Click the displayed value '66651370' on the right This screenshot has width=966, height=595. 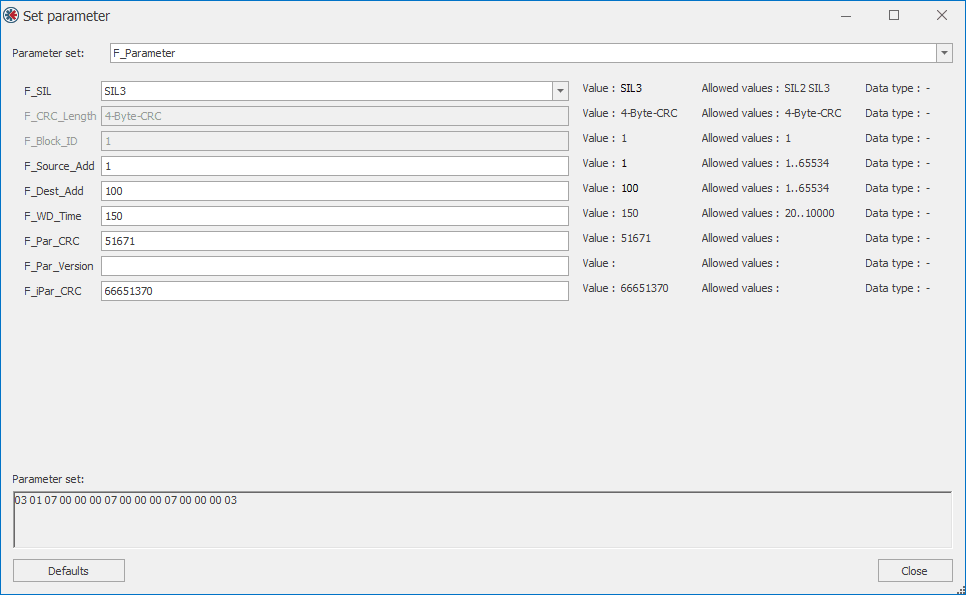[x=644, y=288]
